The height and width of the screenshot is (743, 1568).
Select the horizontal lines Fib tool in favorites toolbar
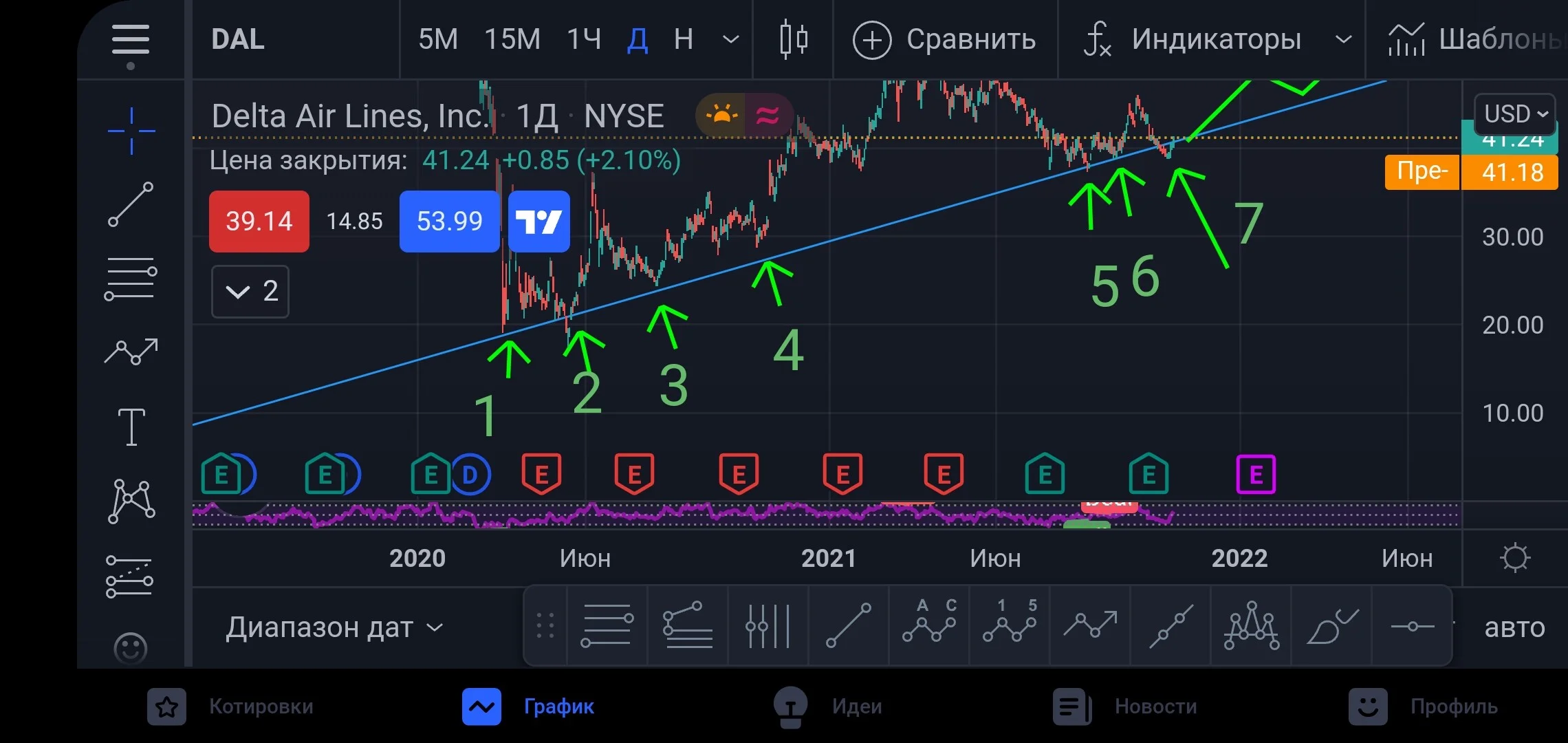coord(607,626)
